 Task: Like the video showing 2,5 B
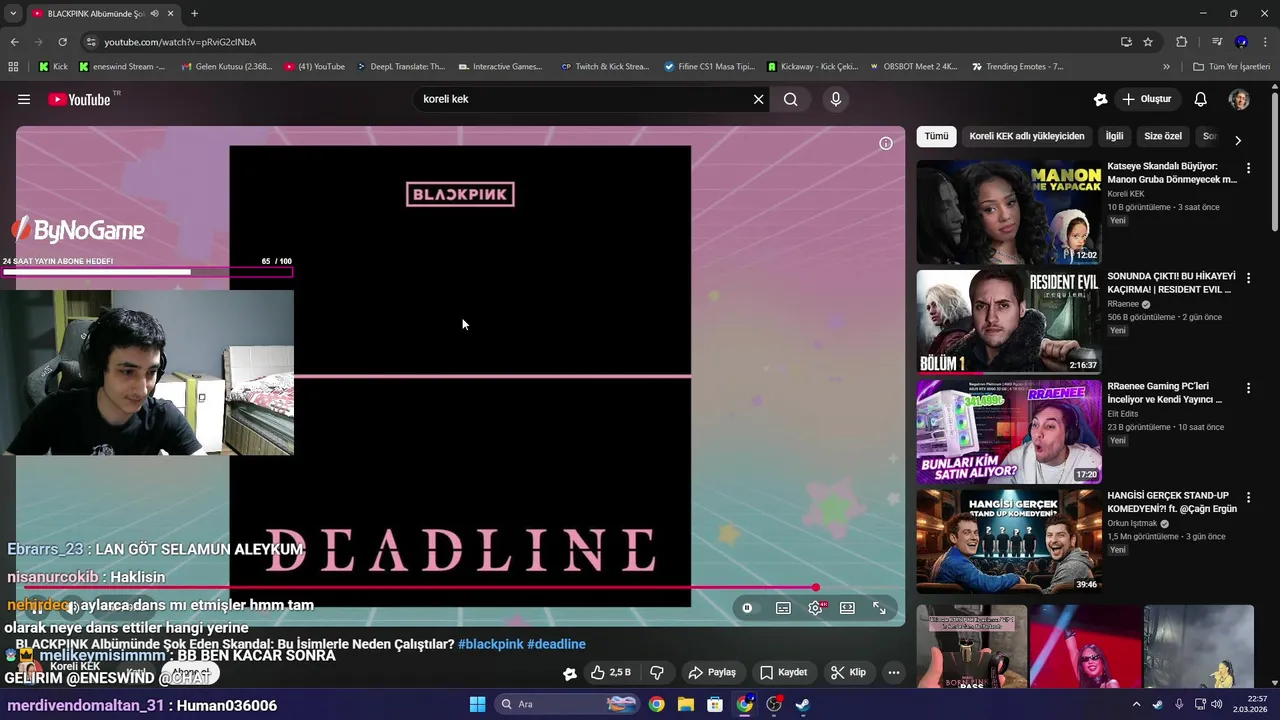pos(611,672)
